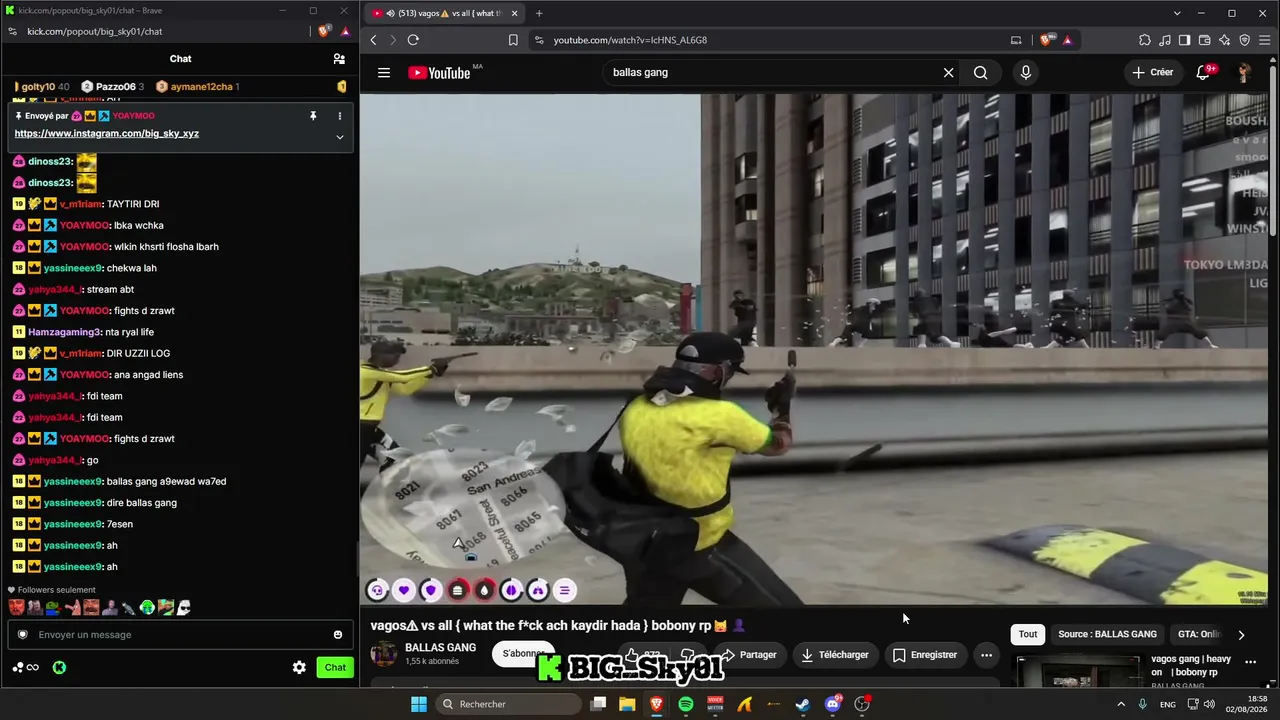Open chat user list icon
The width and height of the screenshot is (1280, 720).
(339, 59)
